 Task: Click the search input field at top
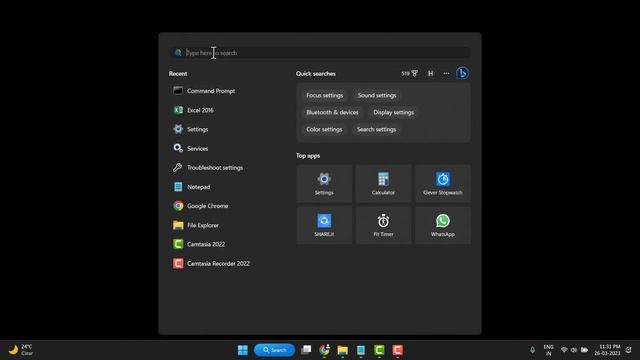click(320, 53)
